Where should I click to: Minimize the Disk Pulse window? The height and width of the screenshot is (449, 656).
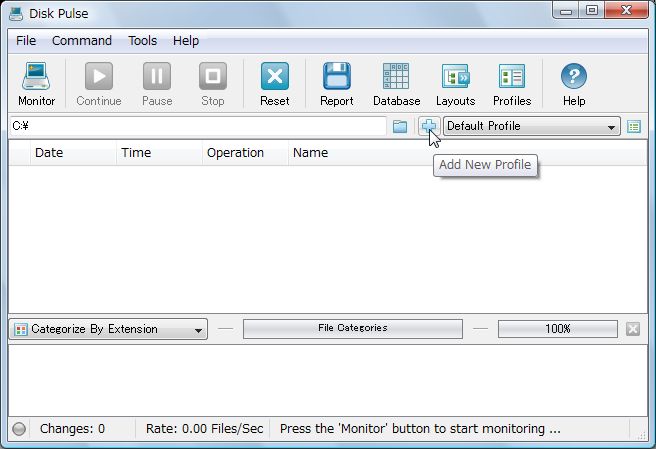pyautogui.click(x=566, y=10)
